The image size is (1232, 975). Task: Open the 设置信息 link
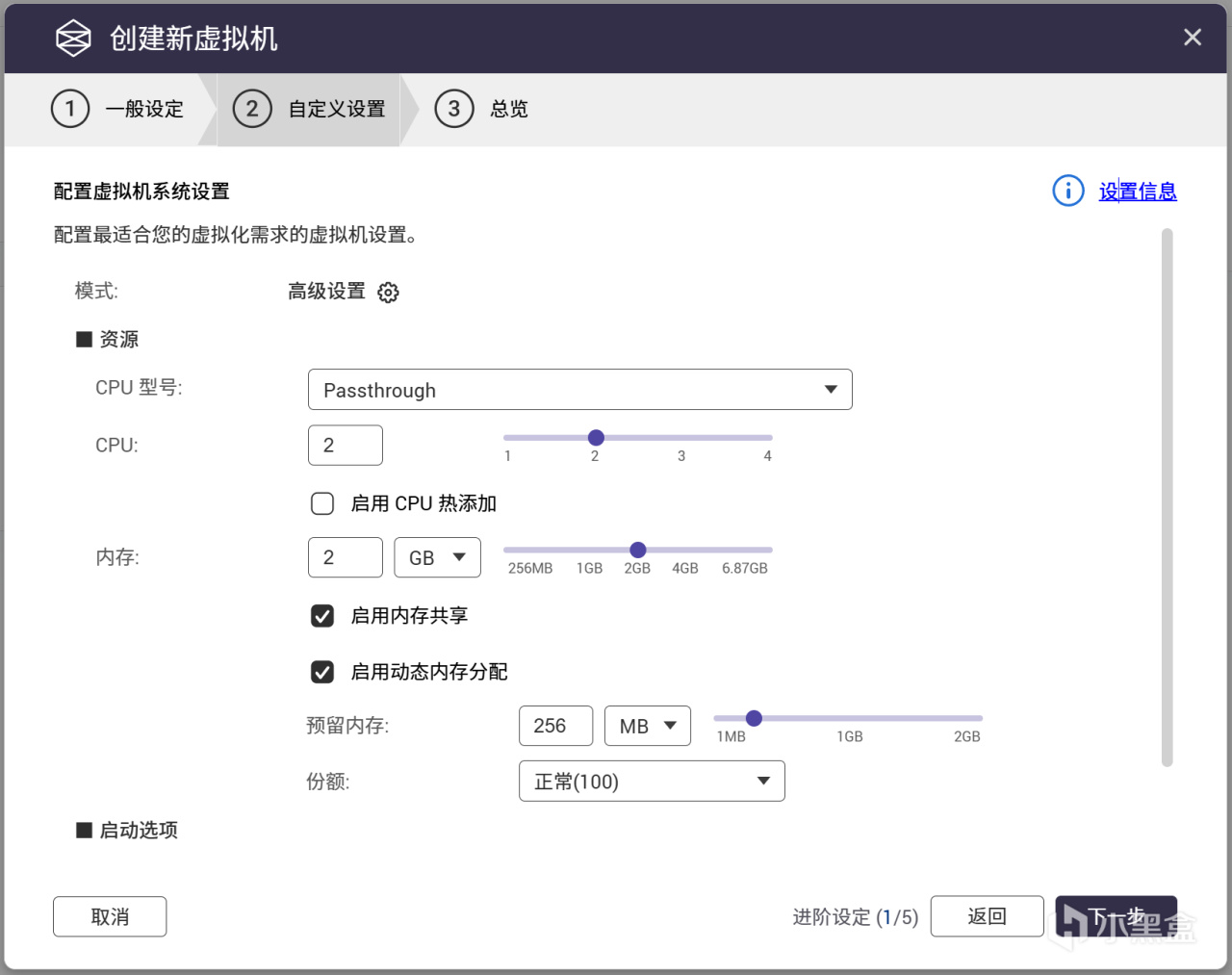click(x=1138, y=192)
